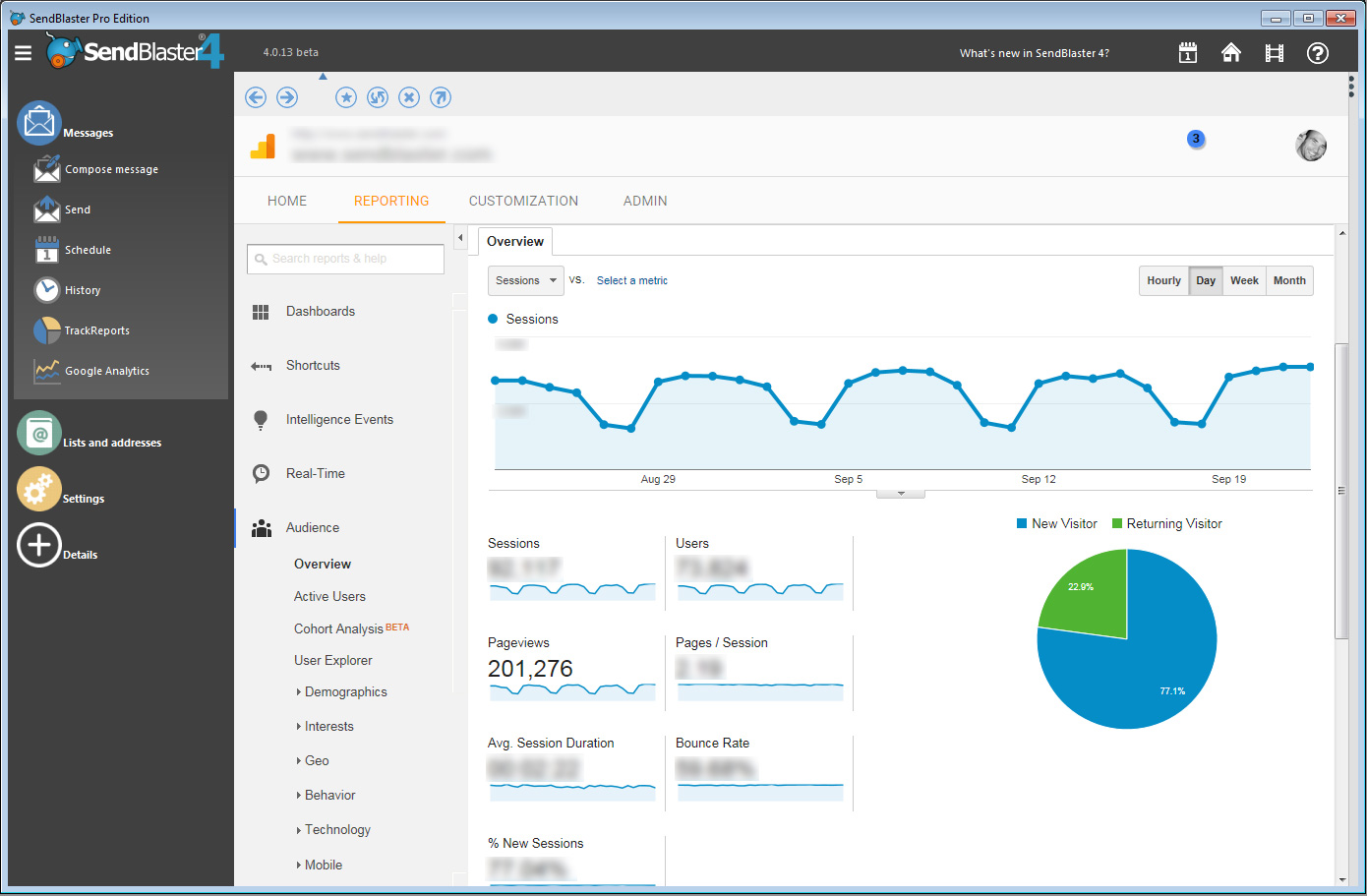This screenshot has width=1367, height=896.
Task: Click 'What's new in SendBlaster 4?' link
Action: click(1034, 53)
